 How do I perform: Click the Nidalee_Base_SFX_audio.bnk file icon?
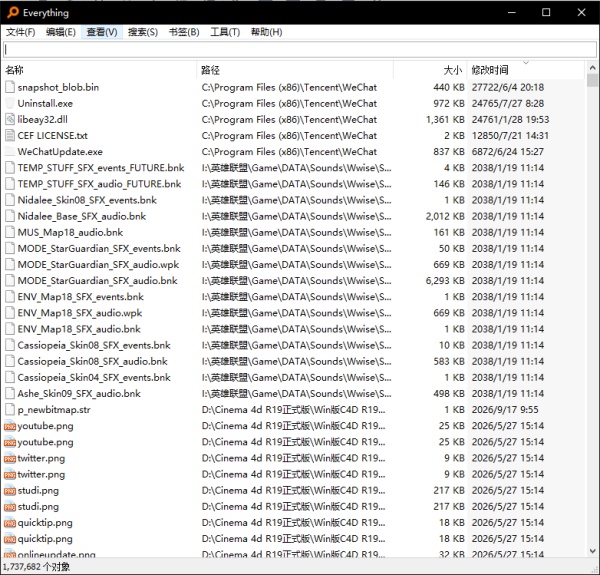click(10, 216)
